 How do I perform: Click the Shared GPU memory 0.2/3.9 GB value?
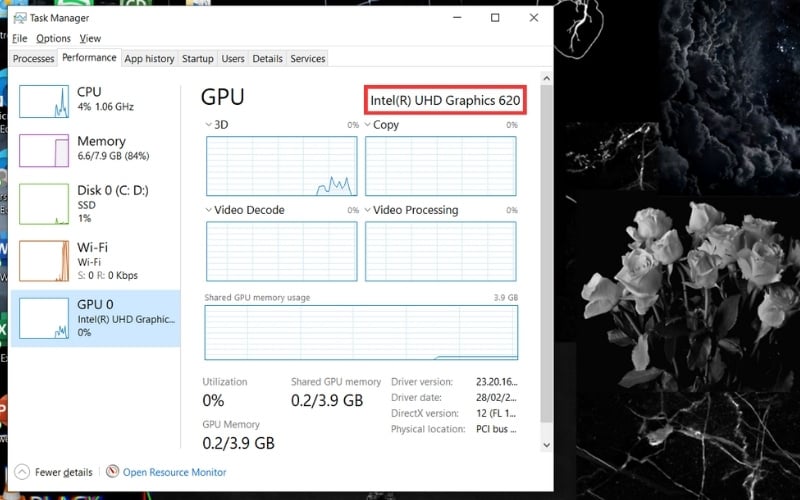tap(327, 401)
